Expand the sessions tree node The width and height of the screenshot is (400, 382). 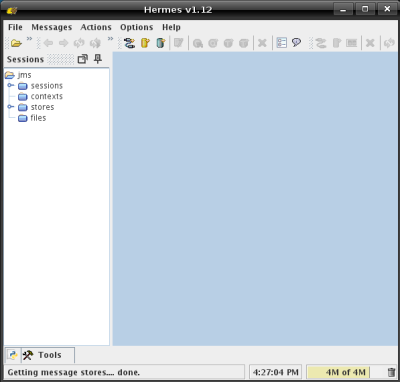(11, 85)
